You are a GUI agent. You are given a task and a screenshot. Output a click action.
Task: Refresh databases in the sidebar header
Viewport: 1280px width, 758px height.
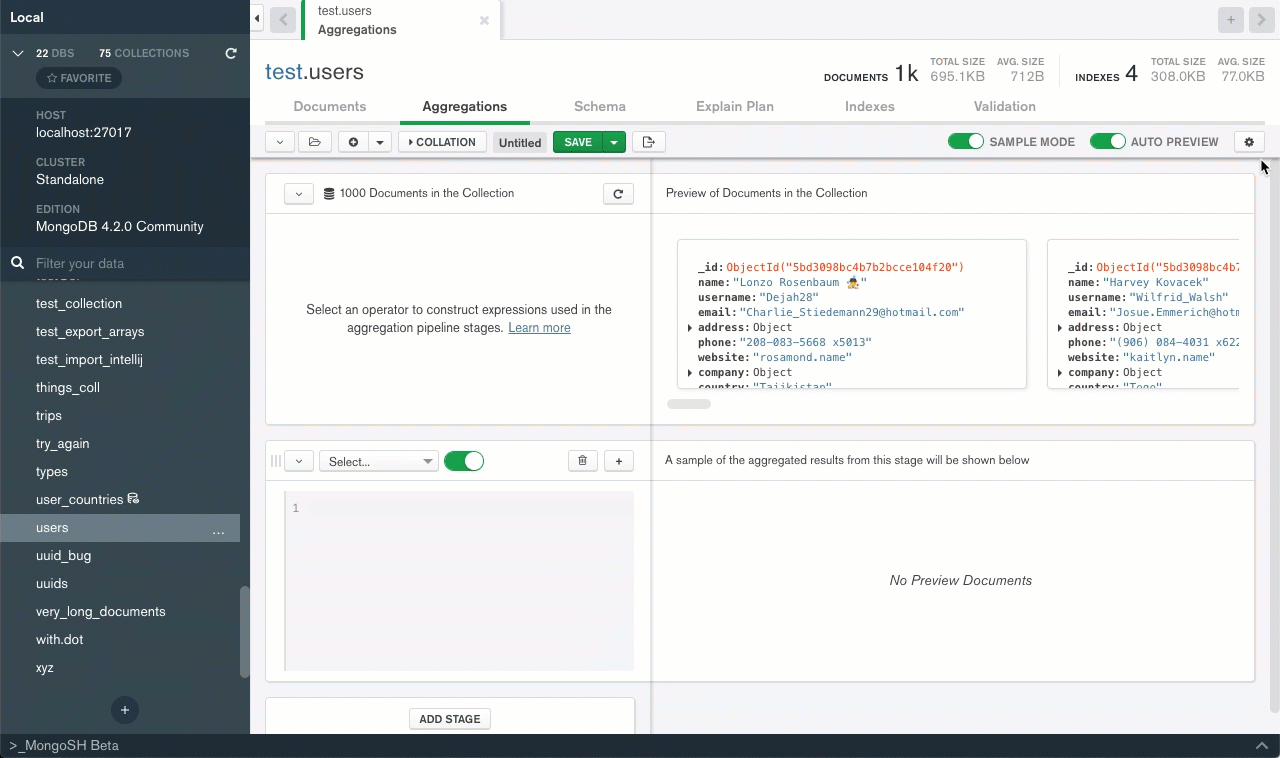pos(231,53)
